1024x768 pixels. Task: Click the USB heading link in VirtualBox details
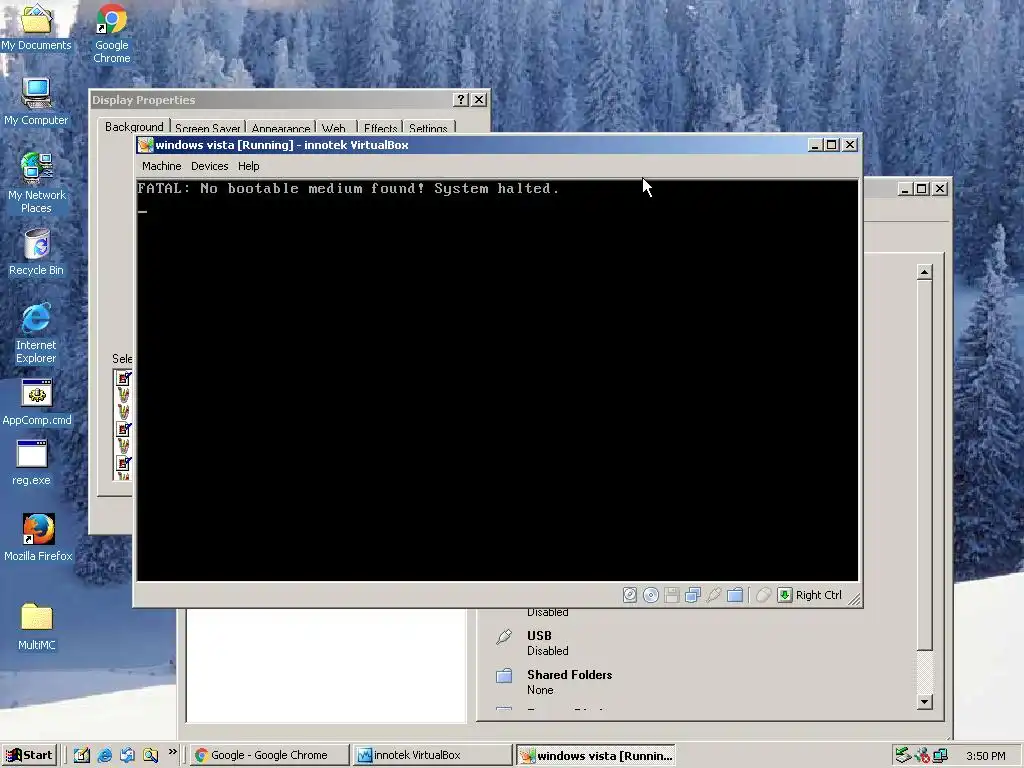point(539,635)
